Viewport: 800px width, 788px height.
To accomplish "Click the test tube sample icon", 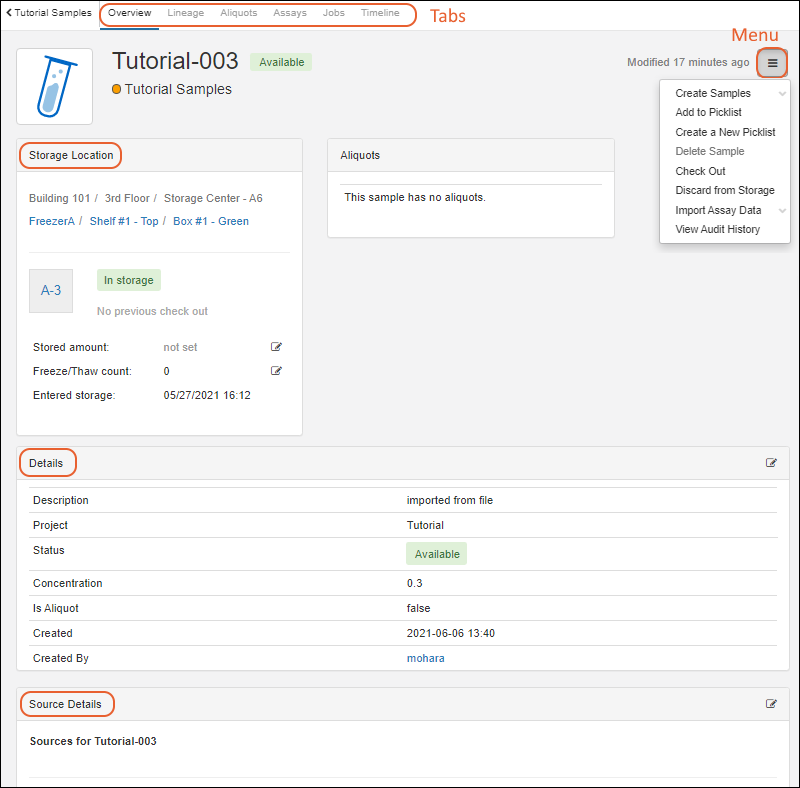I will [55, 86].
